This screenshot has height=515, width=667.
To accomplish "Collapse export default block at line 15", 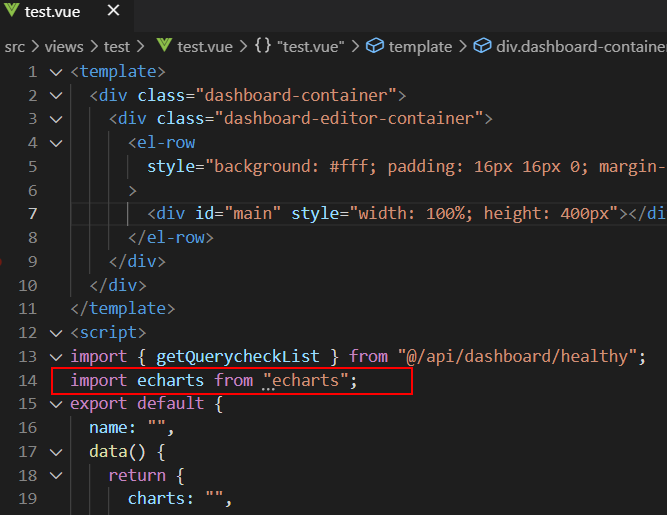I will (x=56, y=404).
